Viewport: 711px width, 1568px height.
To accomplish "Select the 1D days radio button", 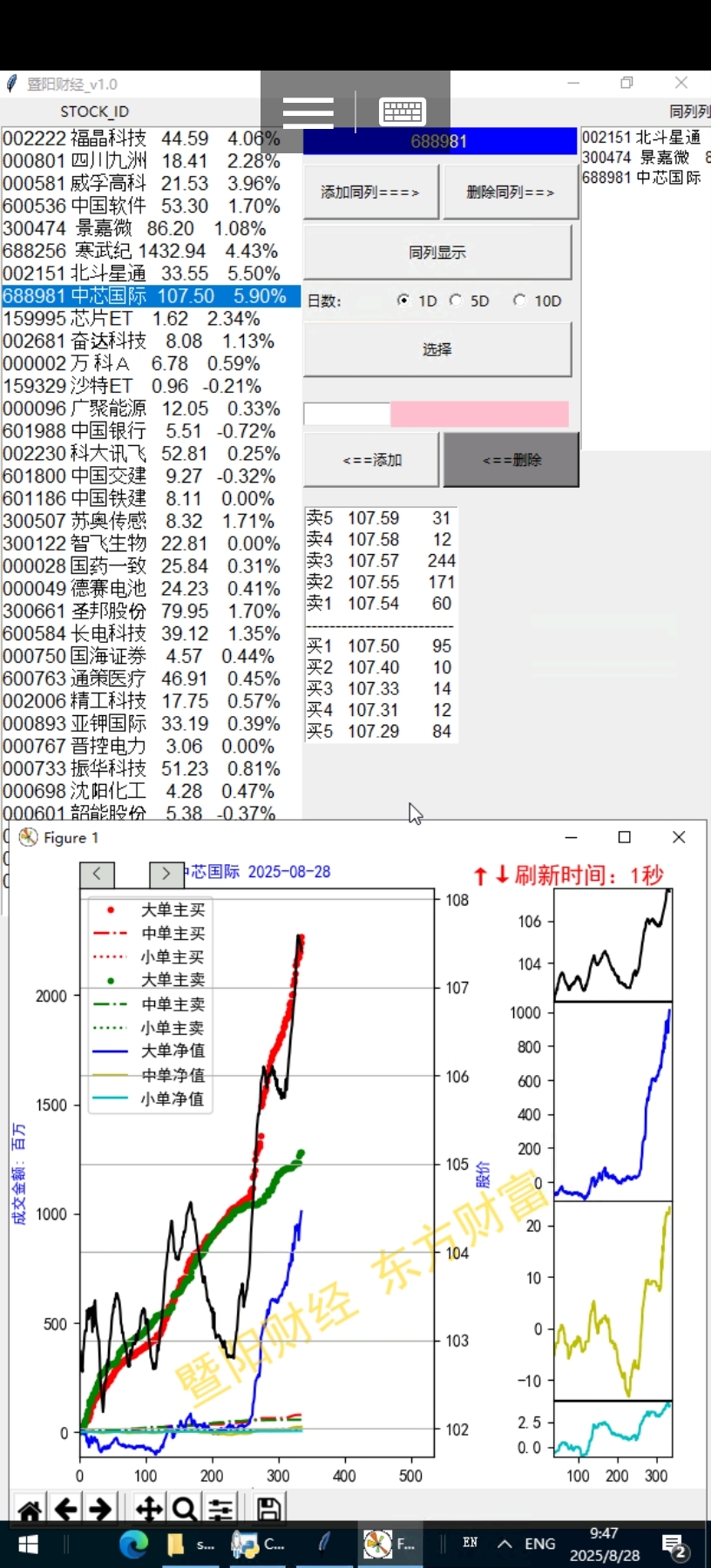I will 403,301.
